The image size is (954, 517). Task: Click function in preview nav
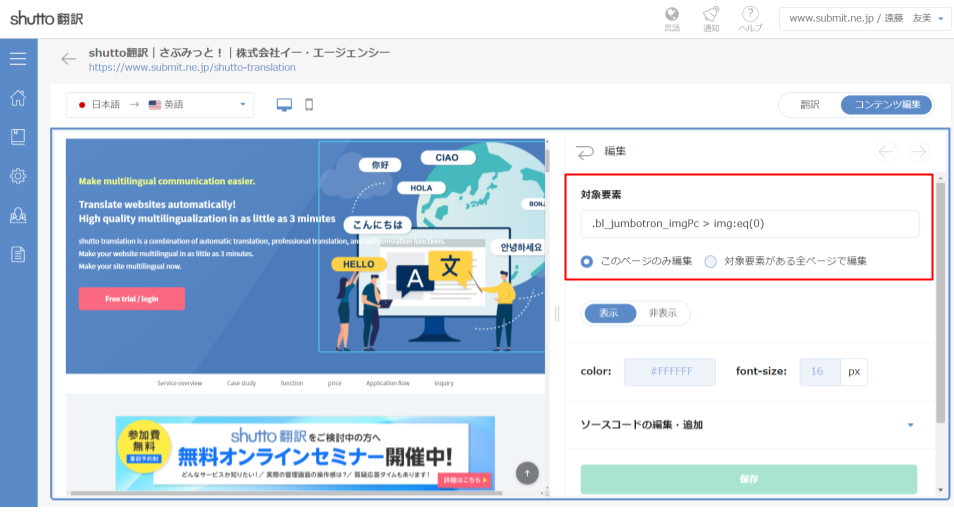click(291, 383)
